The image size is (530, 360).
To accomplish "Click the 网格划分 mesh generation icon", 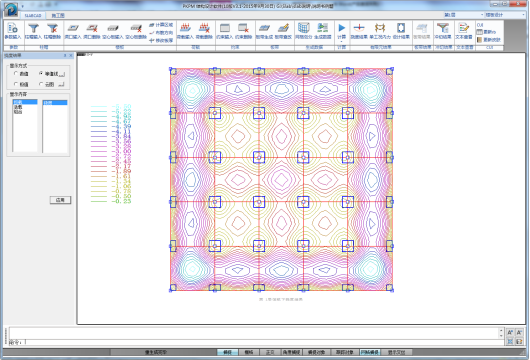I will tap(304, 31).
